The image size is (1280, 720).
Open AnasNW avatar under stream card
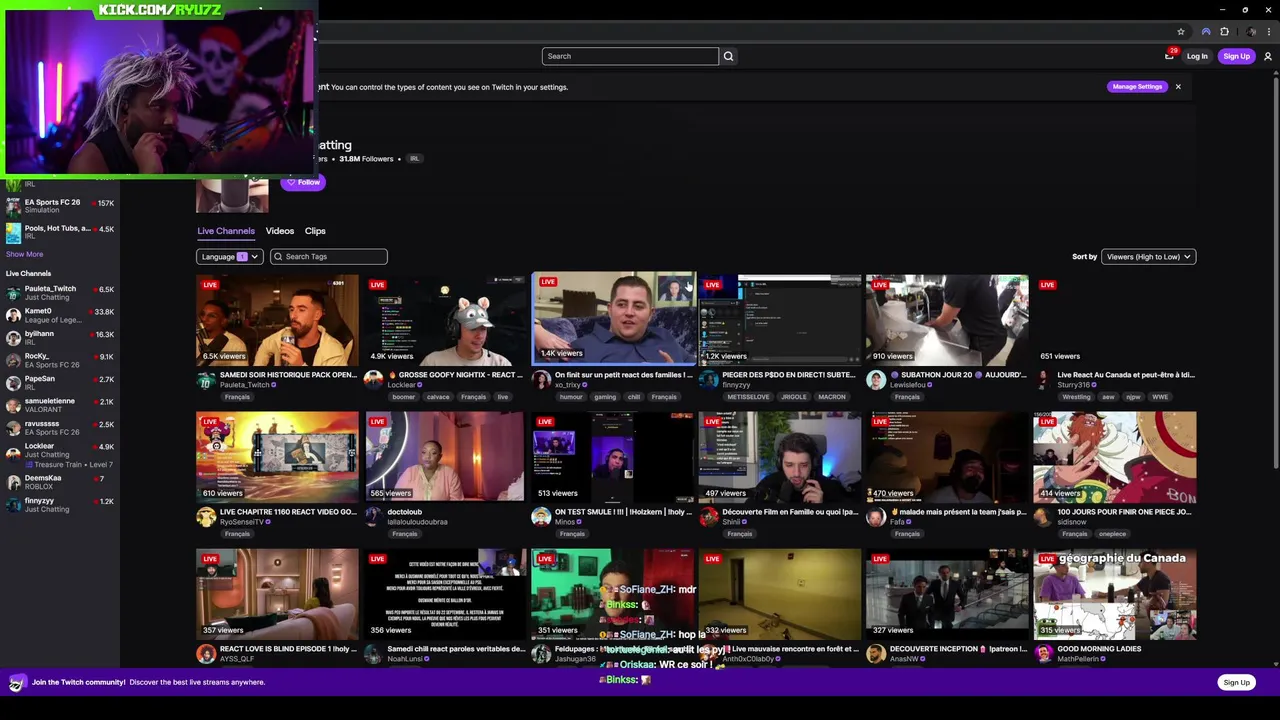(875, 654)
